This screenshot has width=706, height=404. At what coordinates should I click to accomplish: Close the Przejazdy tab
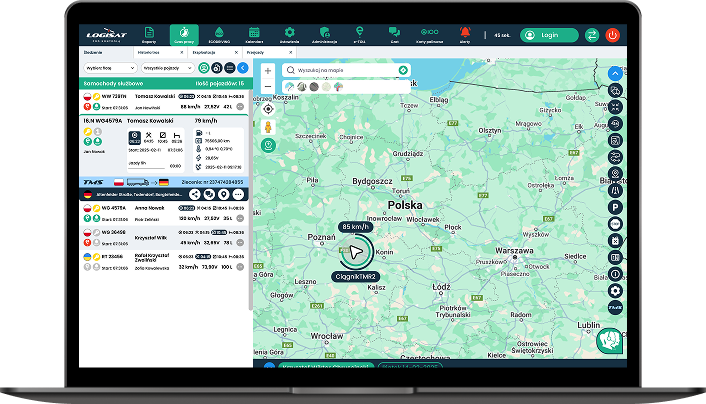tap(290, 53)
